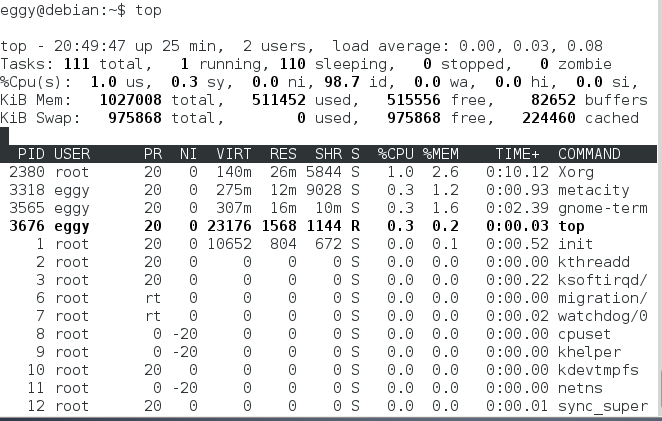Image resolution: width=662 pixels, height=421 pixels.
Task: Click the PID column header
Action: [31, 154]
